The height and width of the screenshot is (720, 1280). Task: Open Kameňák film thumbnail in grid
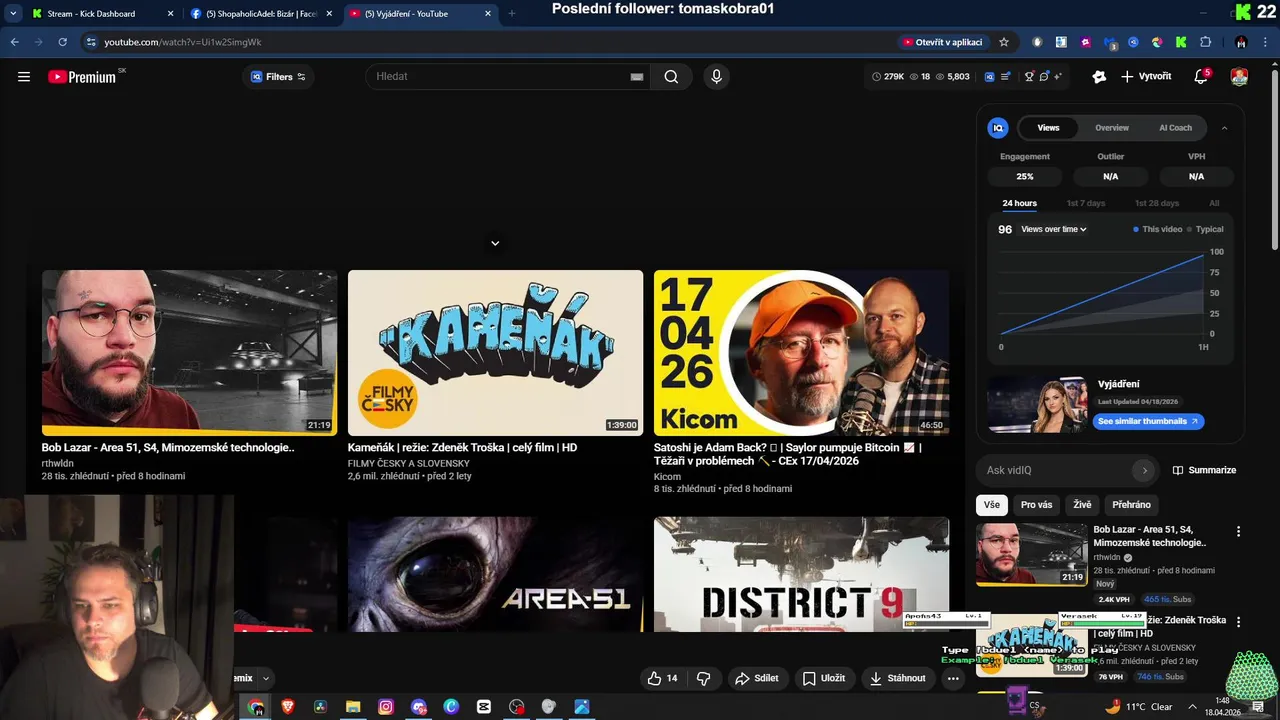tap(495, 353)
